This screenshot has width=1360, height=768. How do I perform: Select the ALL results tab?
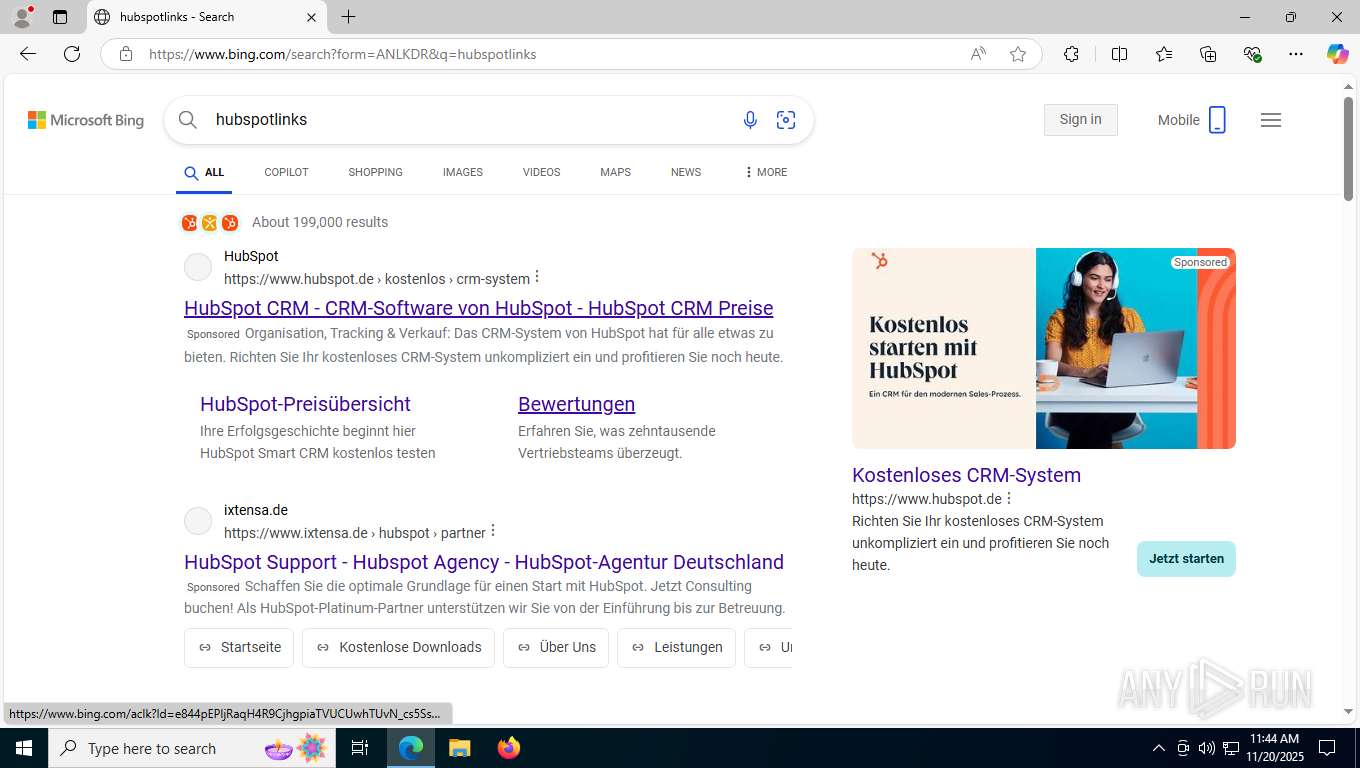(205, 172)
